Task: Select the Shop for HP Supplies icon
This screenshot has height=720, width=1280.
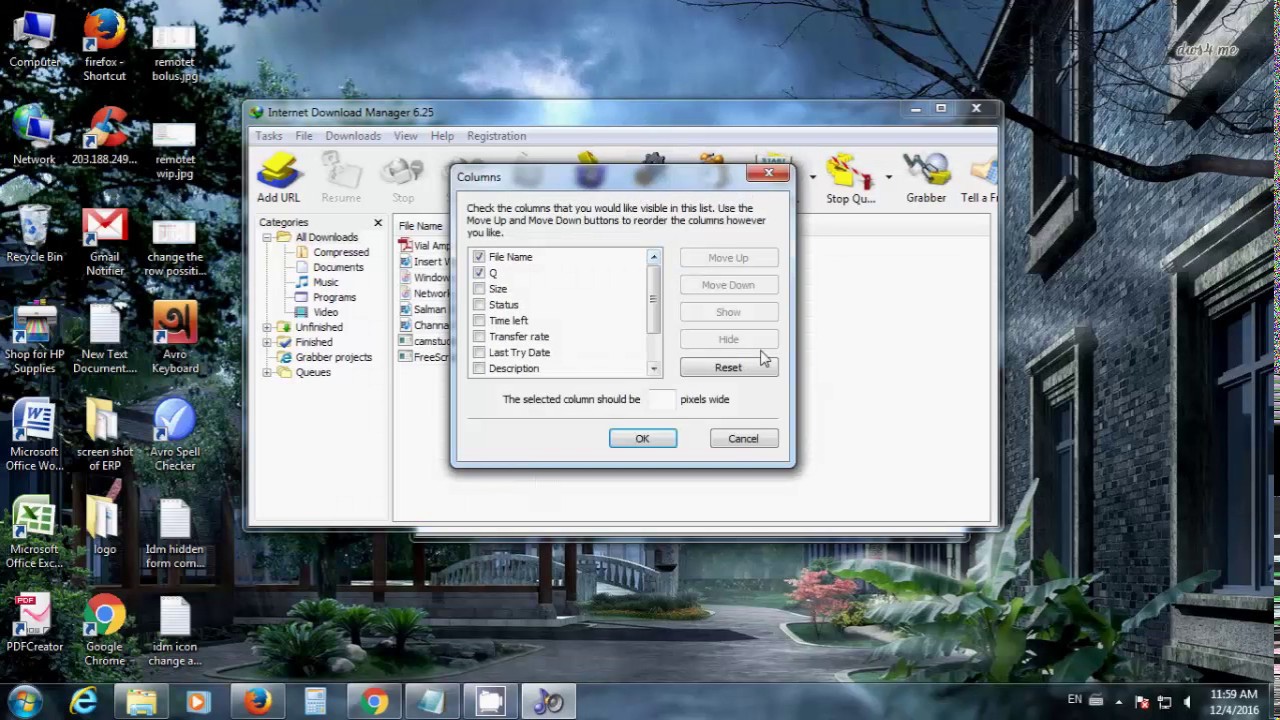Action: [34, 338]
